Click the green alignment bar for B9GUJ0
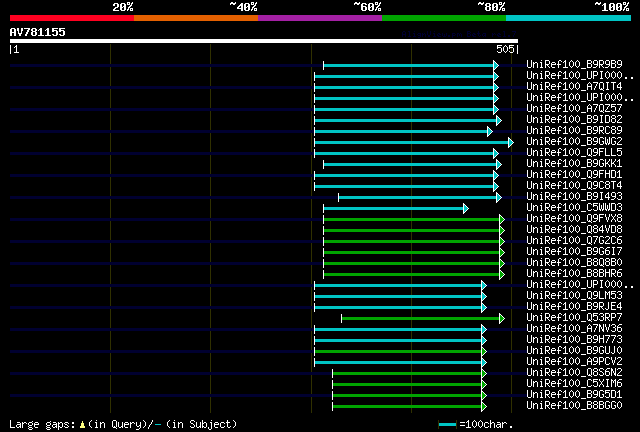This screenshot has height=432, width=640. [x=398, y=352]
